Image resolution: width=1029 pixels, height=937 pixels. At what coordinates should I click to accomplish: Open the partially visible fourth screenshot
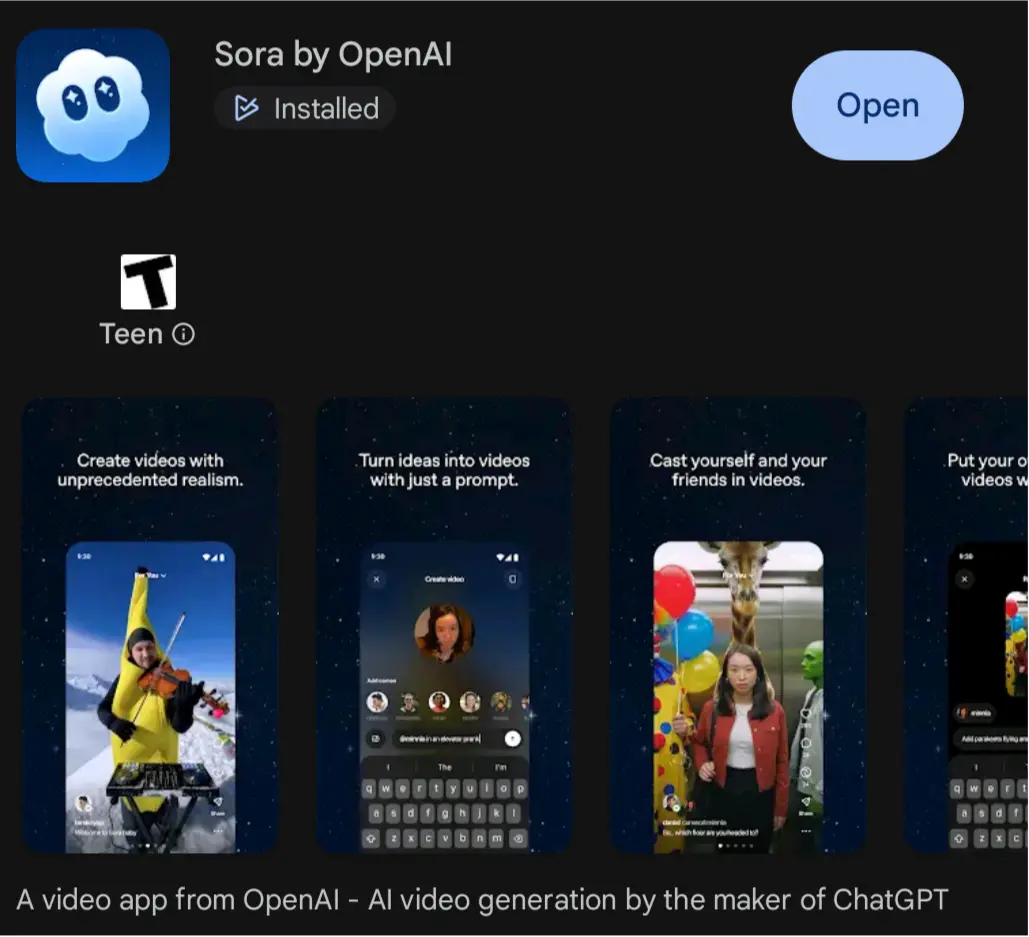[966, 625]
